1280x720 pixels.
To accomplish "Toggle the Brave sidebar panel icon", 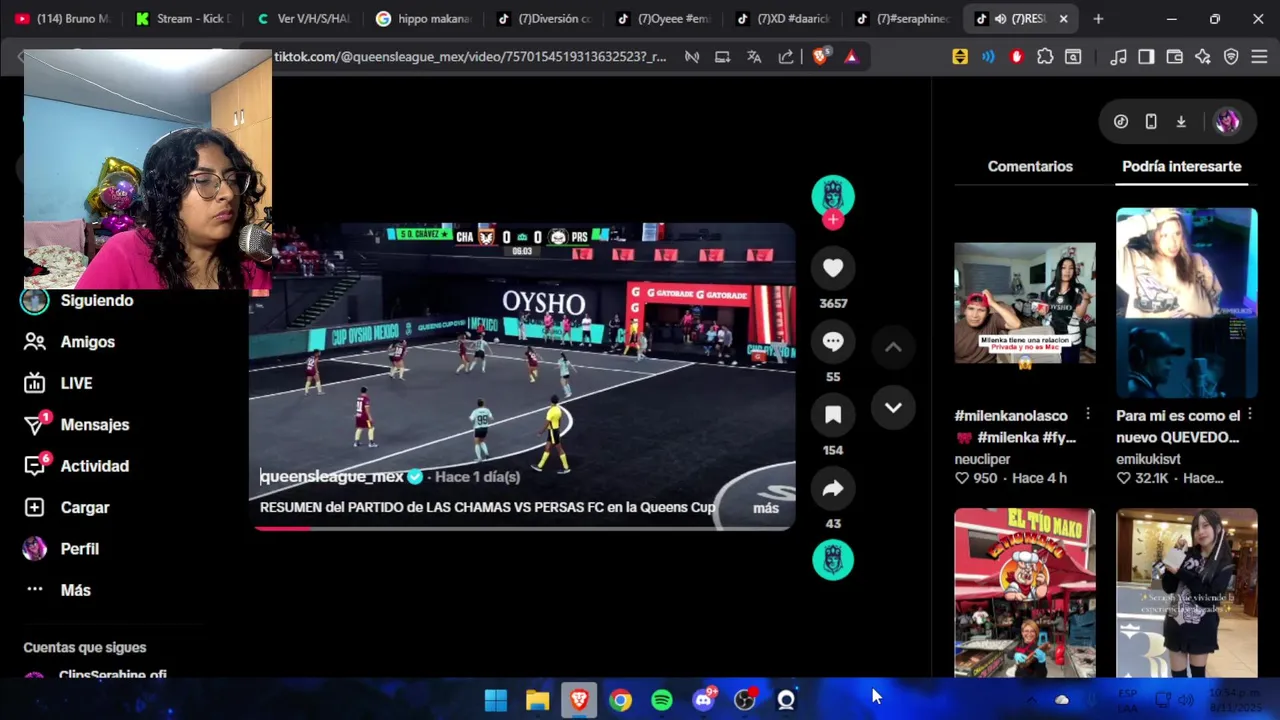I will pyautogui.click(x=1146, y=57).
